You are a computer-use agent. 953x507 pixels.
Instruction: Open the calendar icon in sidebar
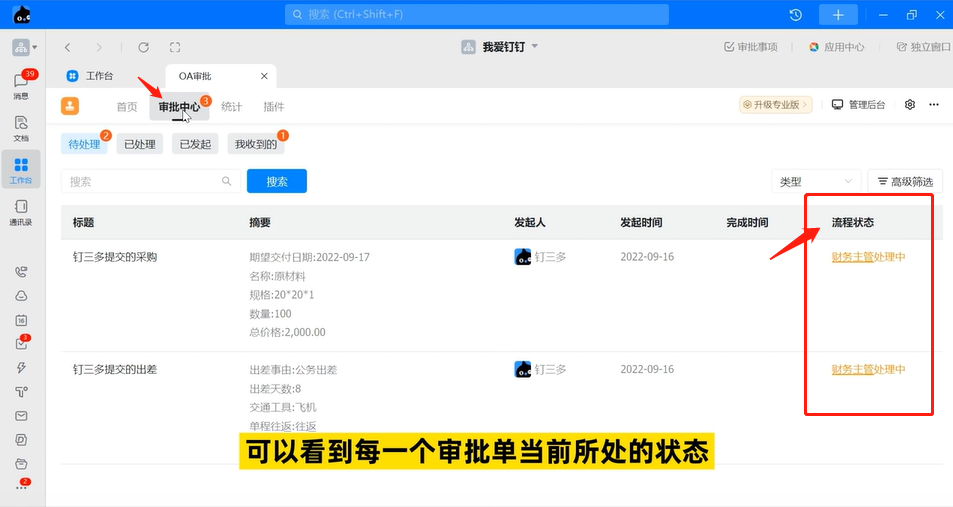[x=21, y=320]
